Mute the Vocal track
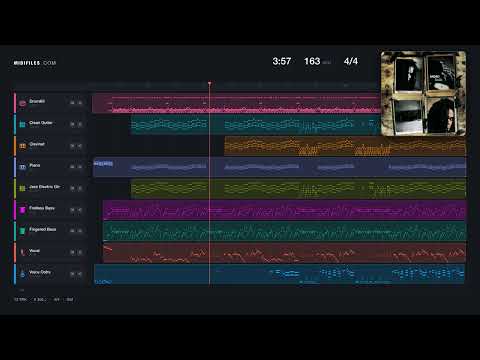The height and width of the screenshot is (360, 480). click(x=72, y=252)
